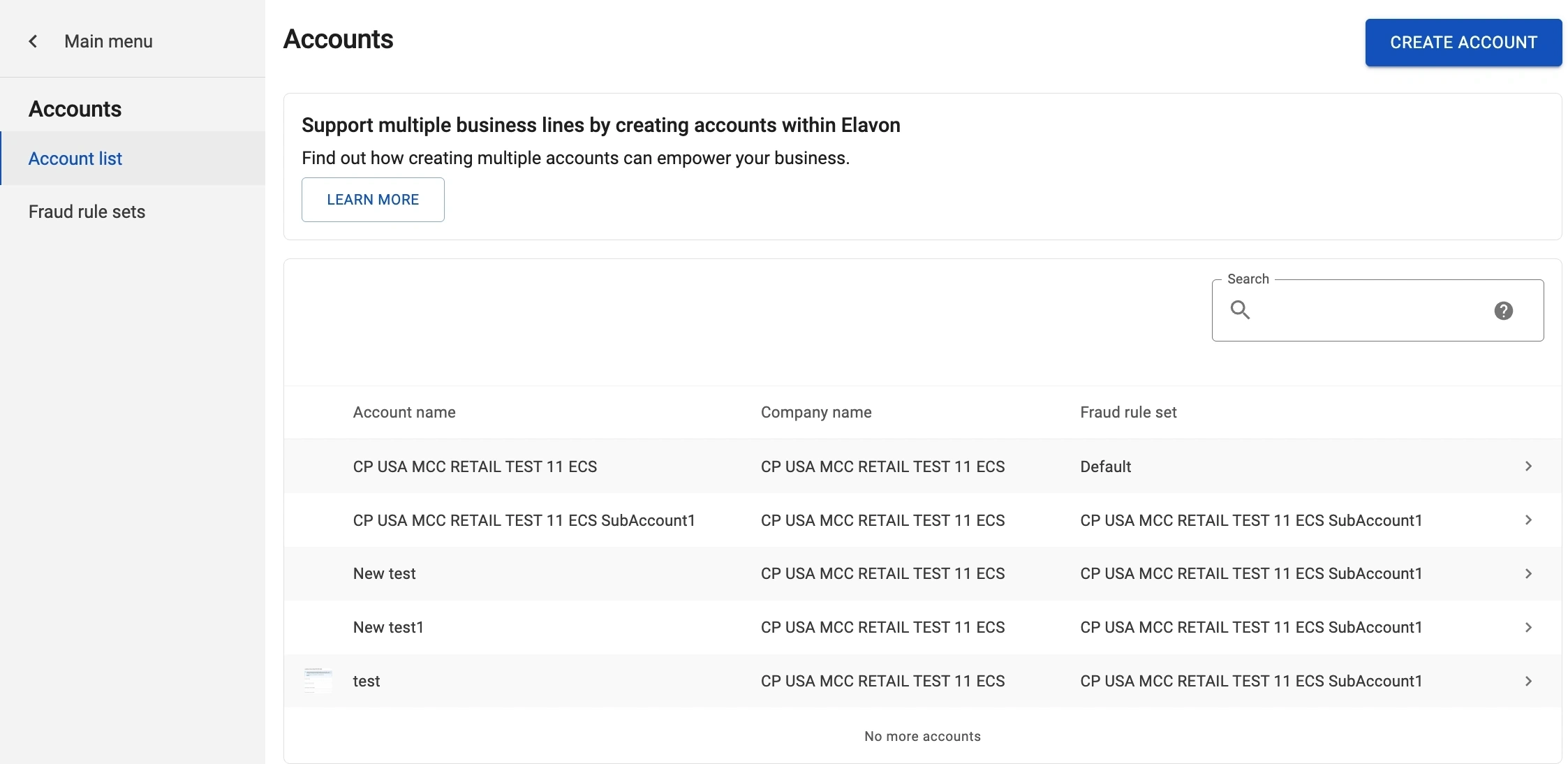Expand the CP USA MCC RETAIL TEST 11 ECS row chevron
Screen dimensions: 1568x764
point(1528,467)
